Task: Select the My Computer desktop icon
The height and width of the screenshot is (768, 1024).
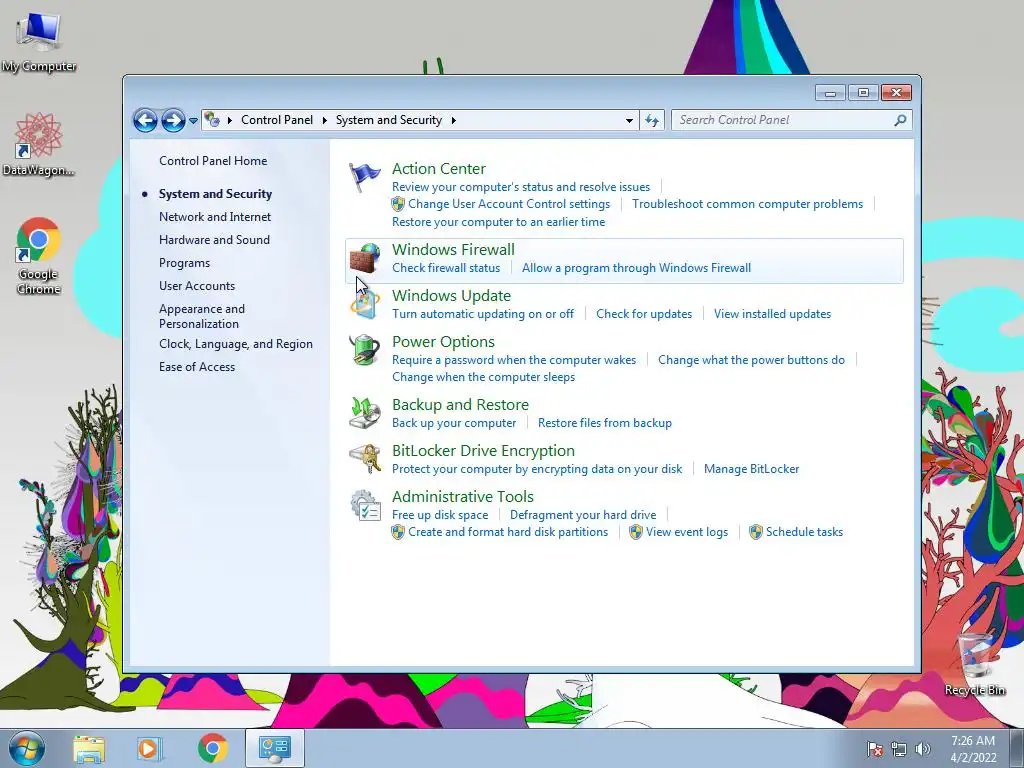Action: click(39, 42)
